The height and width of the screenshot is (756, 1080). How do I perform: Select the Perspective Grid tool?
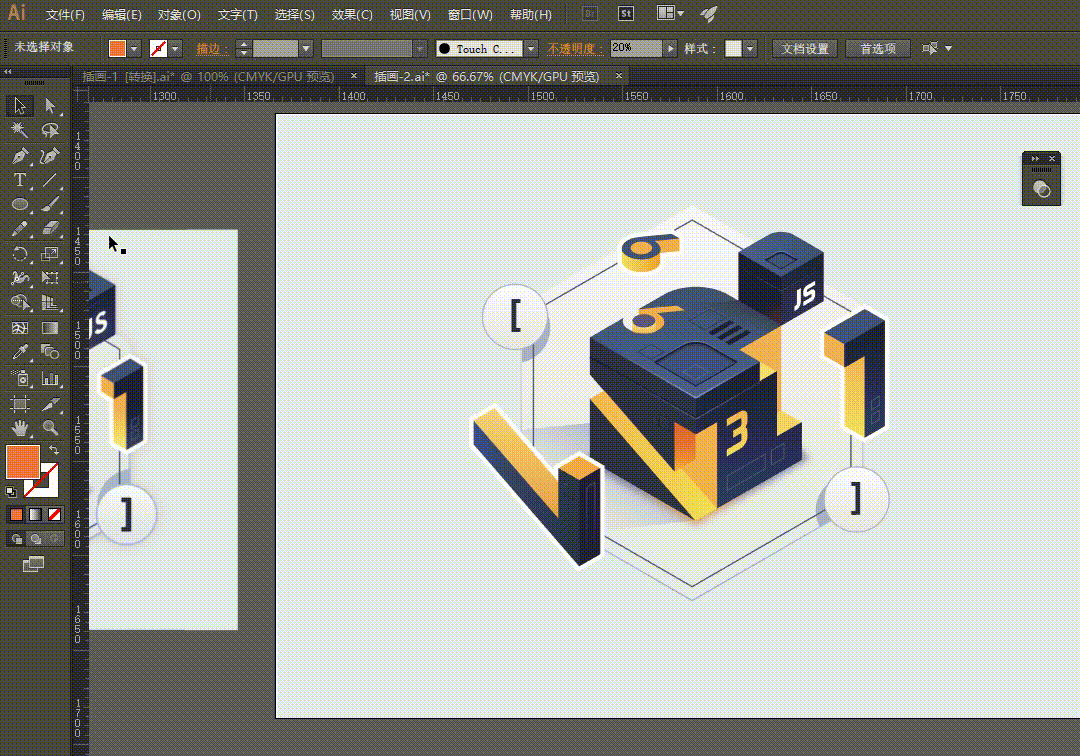[50, 303]
